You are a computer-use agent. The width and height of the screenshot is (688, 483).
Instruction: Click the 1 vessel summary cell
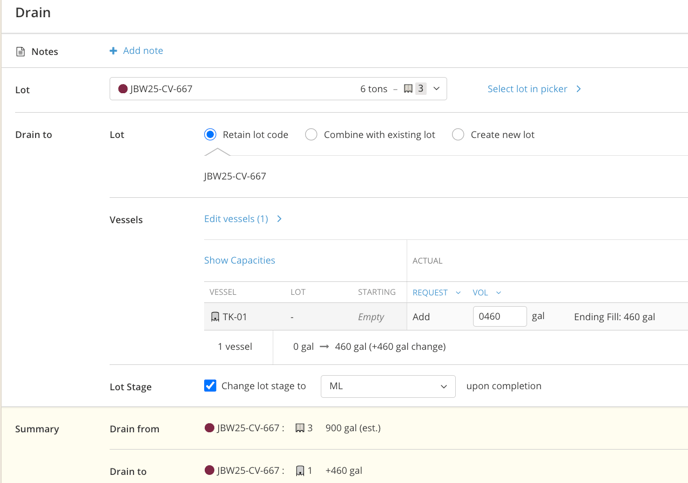tap(235, 347)
